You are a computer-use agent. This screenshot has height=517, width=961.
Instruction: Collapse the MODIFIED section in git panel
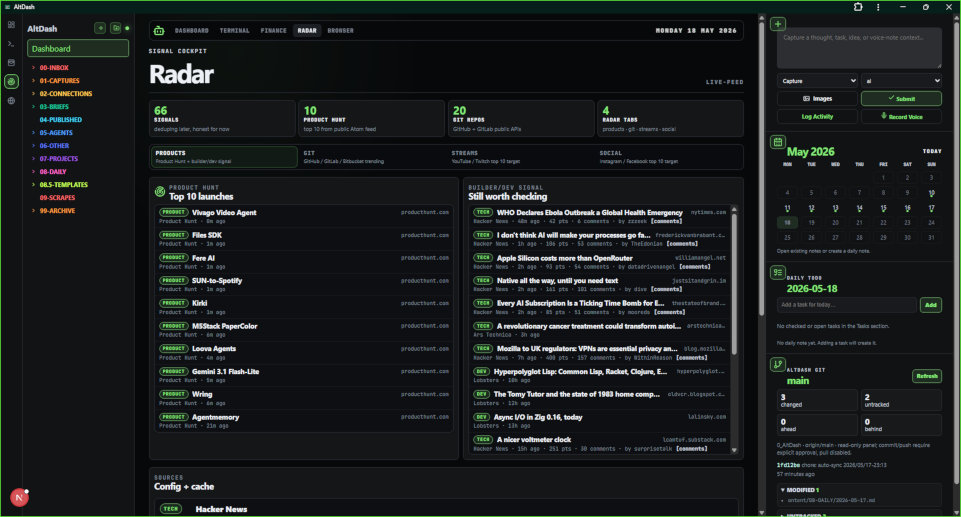(x=800, y=490)
